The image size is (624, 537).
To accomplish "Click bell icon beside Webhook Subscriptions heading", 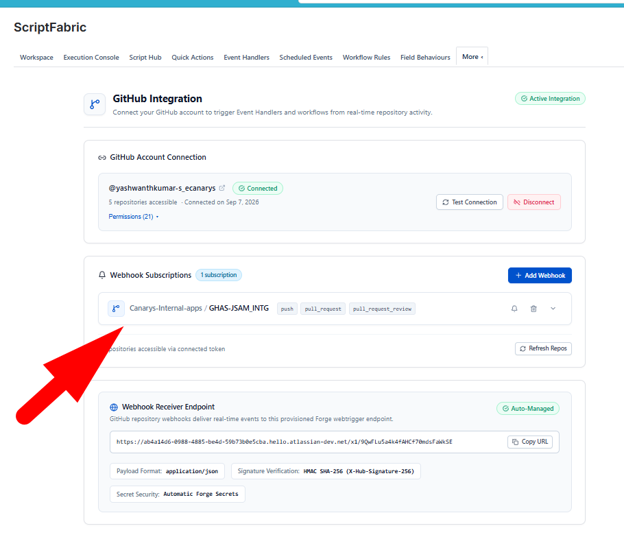I will [102, 275].
